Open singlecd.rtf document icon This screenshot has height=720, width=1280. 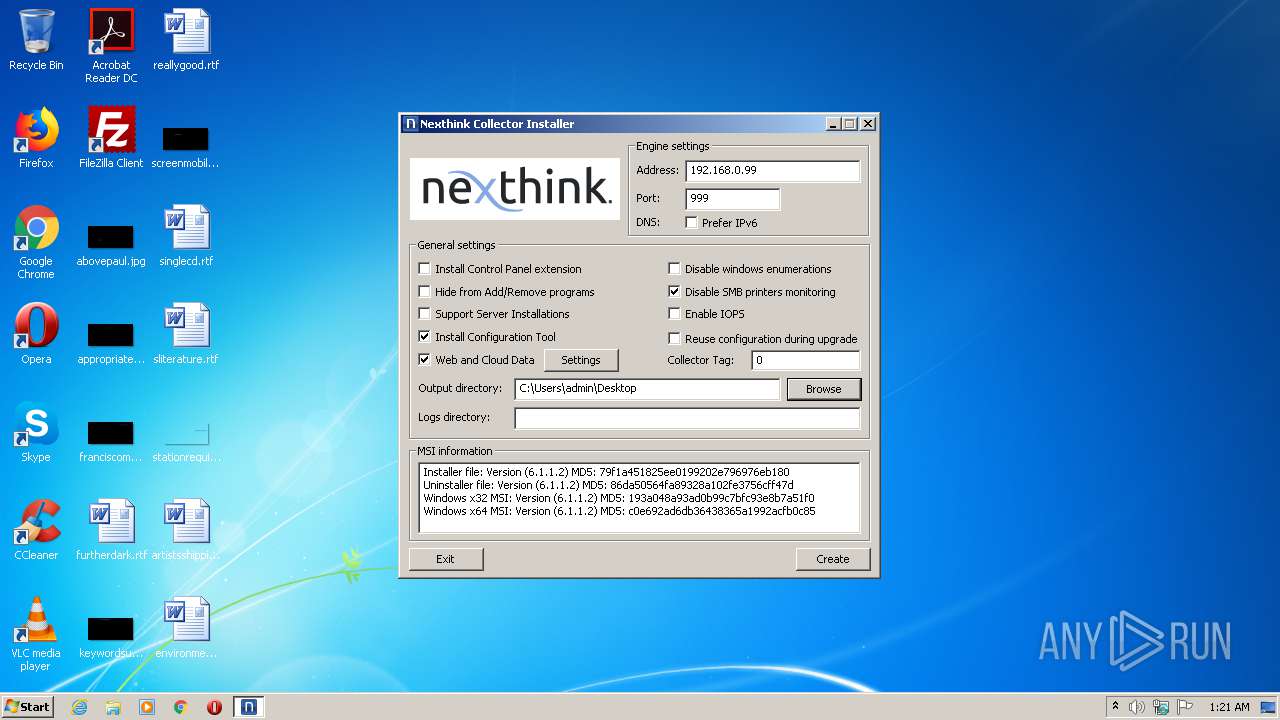click(x=186, y=236)
